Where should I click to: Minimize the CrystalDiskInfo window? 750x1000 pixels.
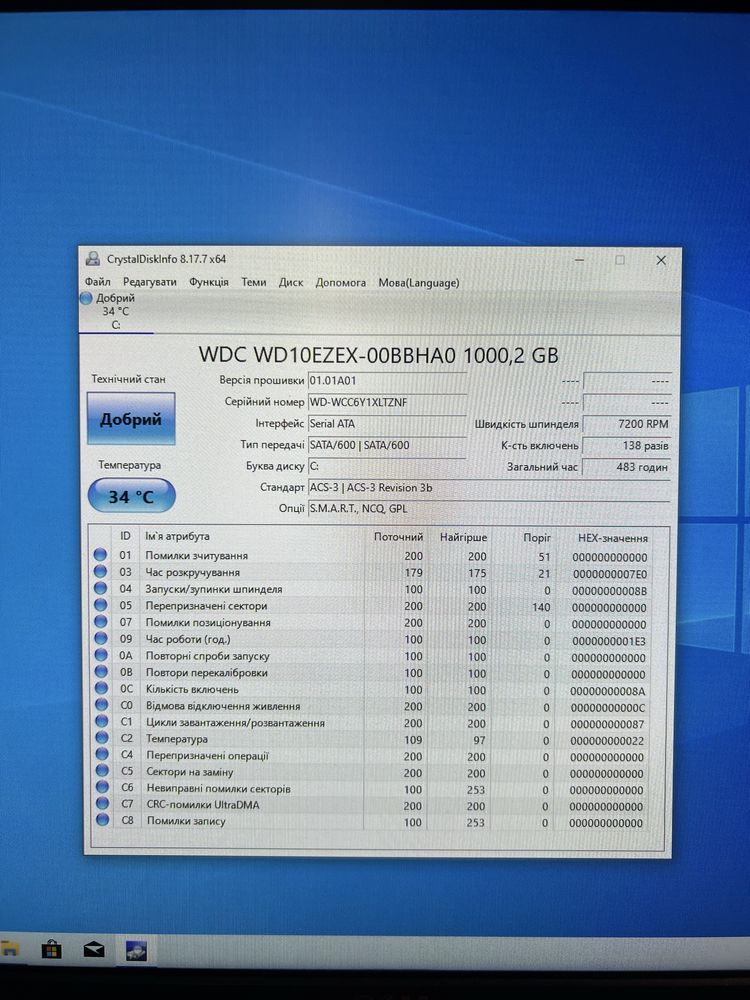coord(580,260)
